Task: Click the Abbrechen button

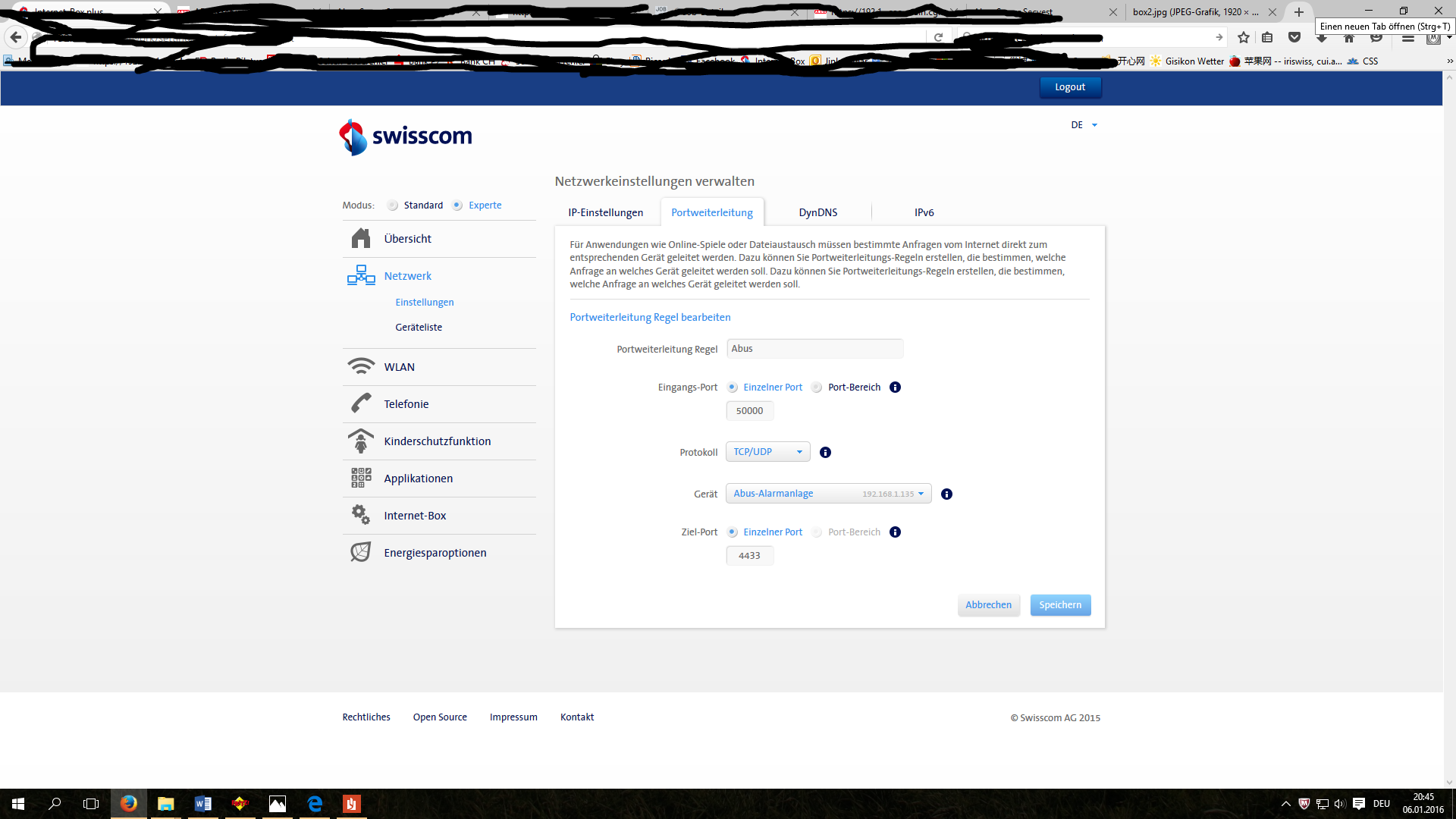Action: point(988,605)
